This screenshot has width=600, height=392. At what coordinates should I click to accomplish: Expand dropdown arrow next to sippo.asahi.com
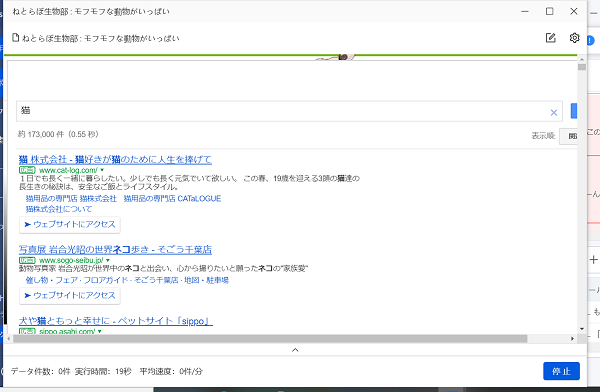tap(99, 331)
